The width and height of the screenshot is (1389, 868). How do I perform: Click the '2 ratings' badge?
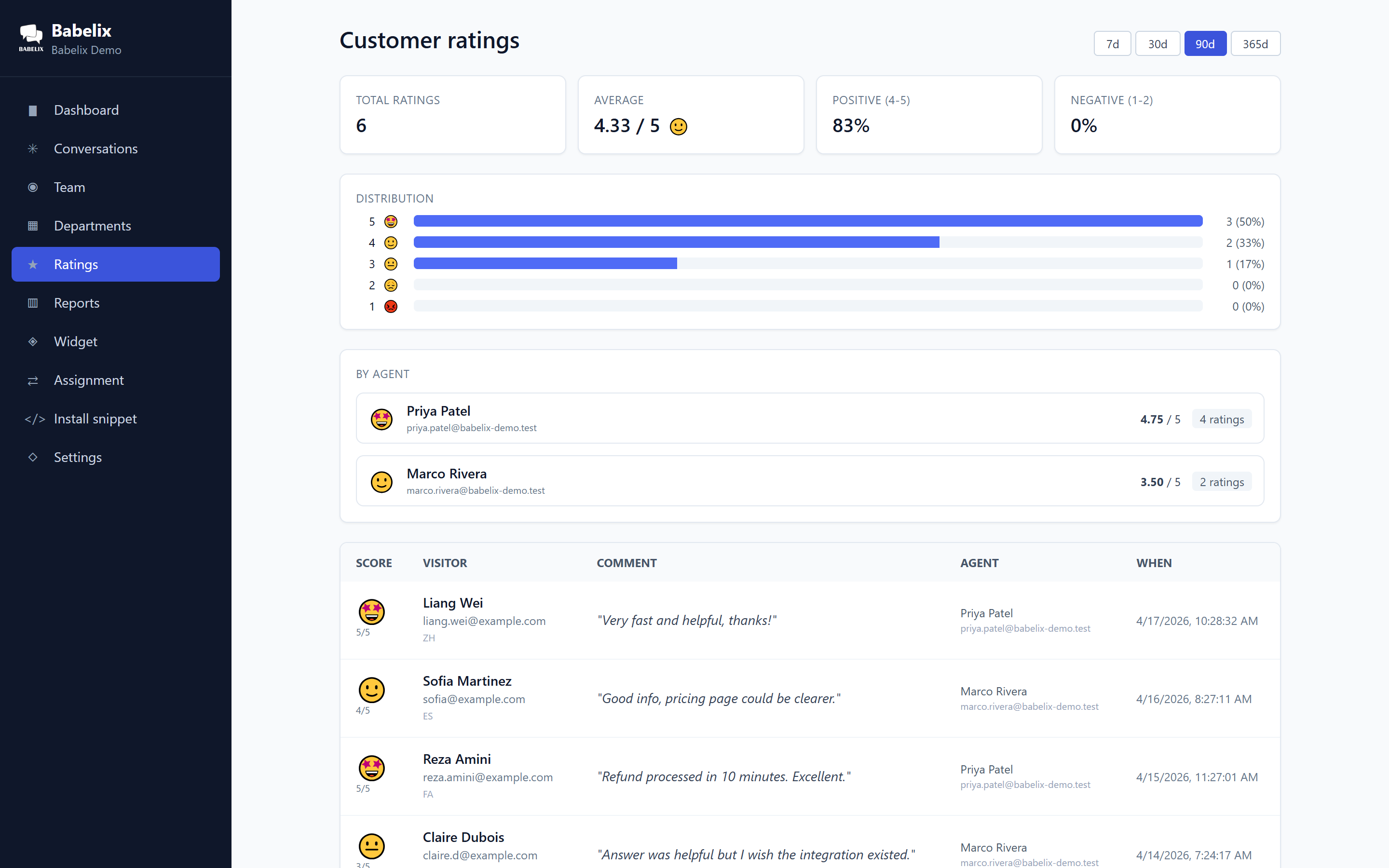click(1222, 482)
